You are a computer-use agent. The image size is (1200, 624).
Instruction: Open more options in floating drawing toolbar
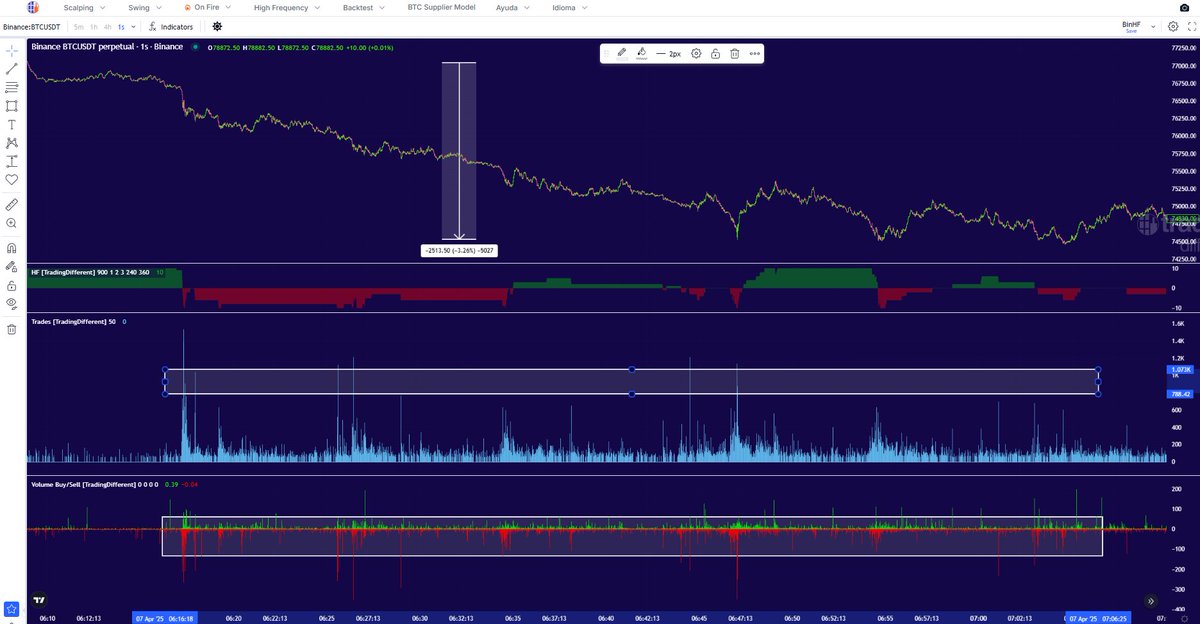tap(754, 54)
